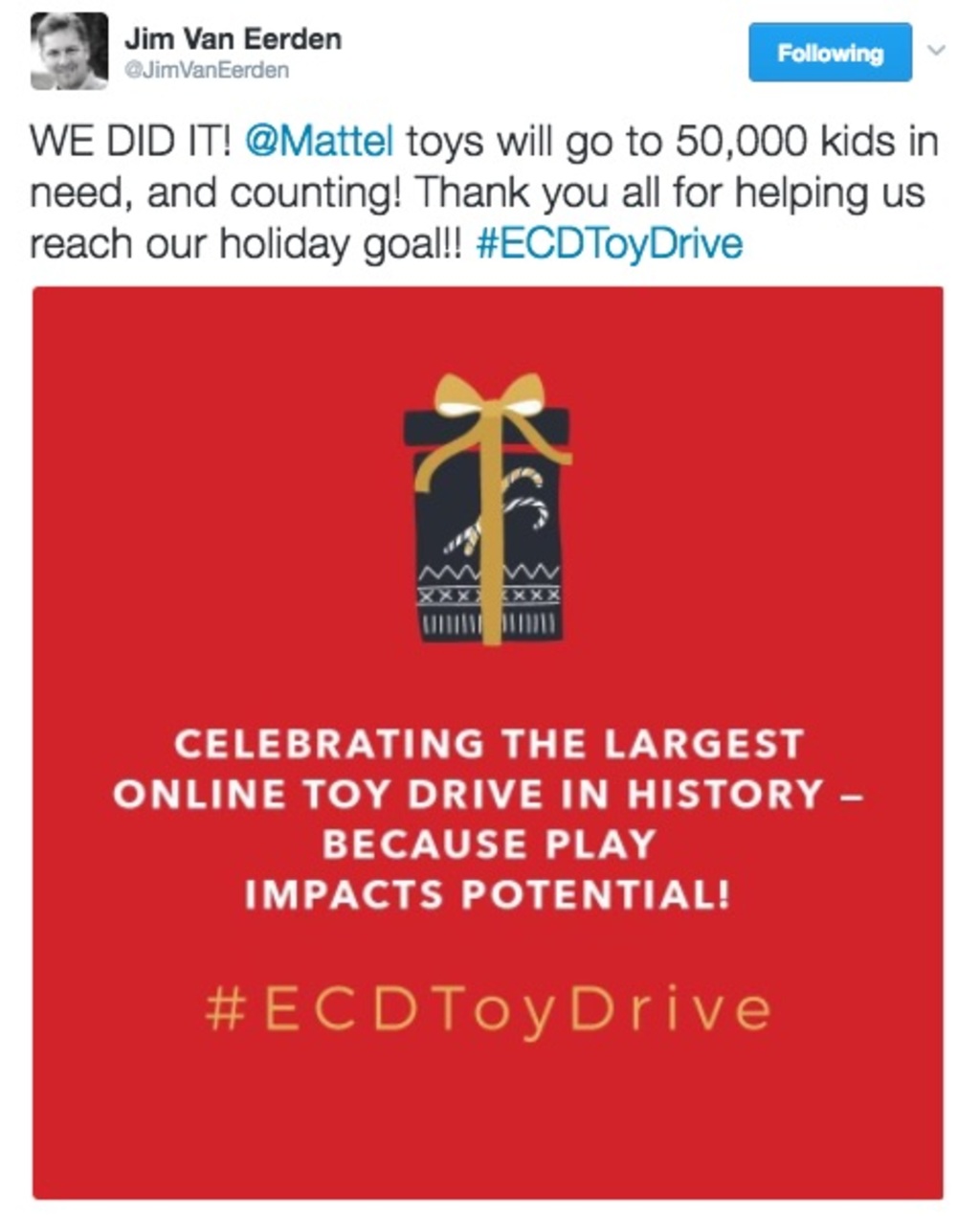Click the gold #ECDToyDrive text in the image
Image resolution: width=980 pixels, height=1216 pixels.
click(x=488, y=1010)
